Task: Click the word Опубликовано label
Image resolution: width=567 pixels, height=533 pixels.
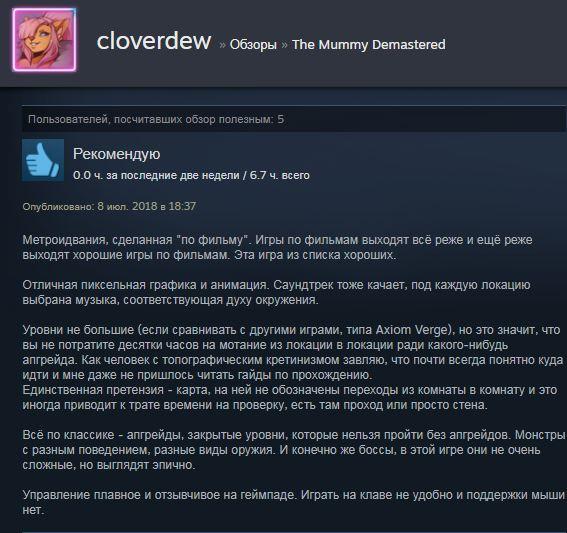Action: click(58, 206)
